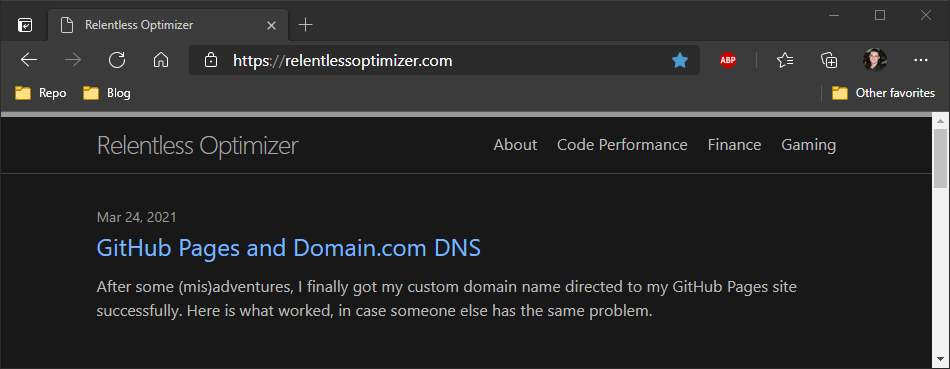Click the vertical scrollbar thumb

tap(940, 158)
